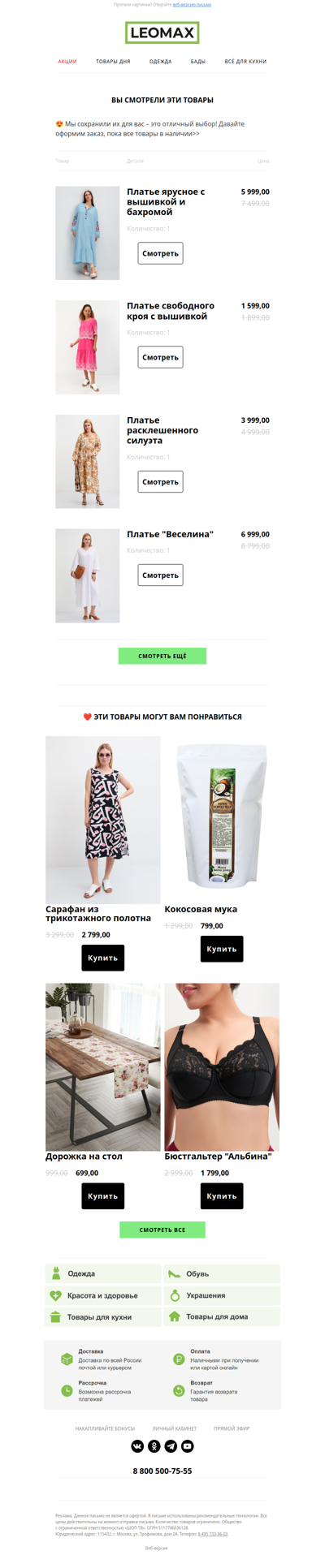Open the Telegram social icon

(171, 1446)
